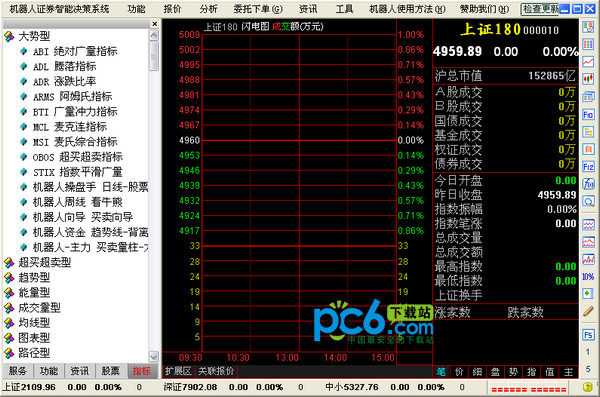
Task: Click the magnifier search icon
Action: [x=588, y=201]
